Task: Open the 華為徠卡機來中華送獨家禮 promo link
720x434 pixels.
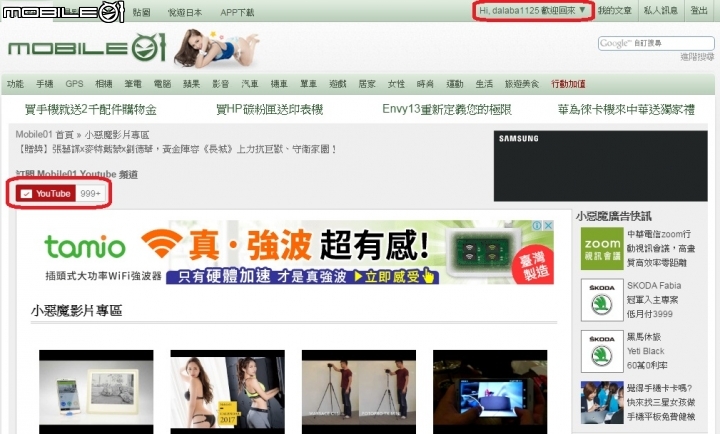Action: coord(626,109)
